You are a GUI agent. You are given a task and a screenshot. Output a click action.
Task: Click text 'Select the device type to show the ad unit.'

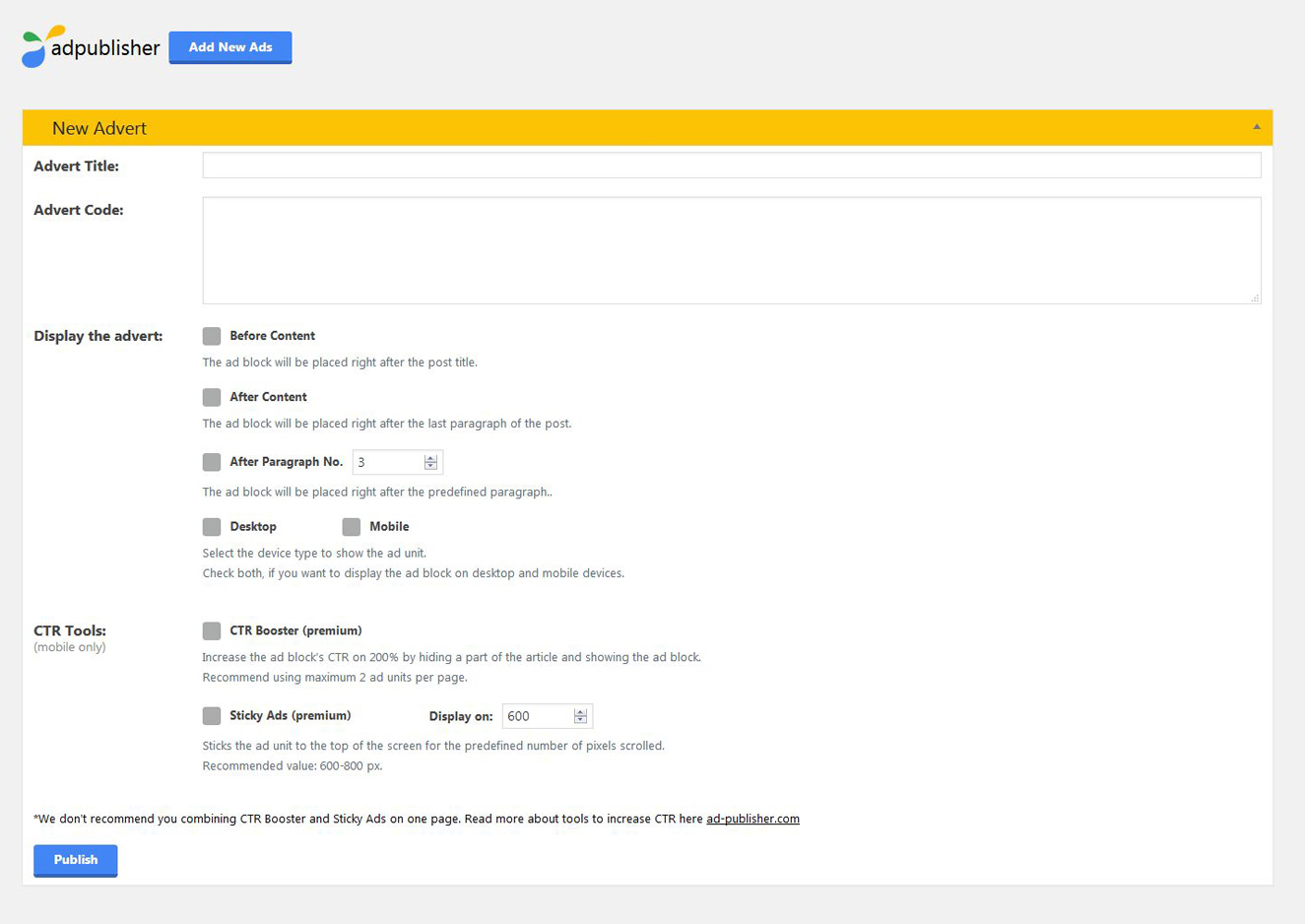314,554
